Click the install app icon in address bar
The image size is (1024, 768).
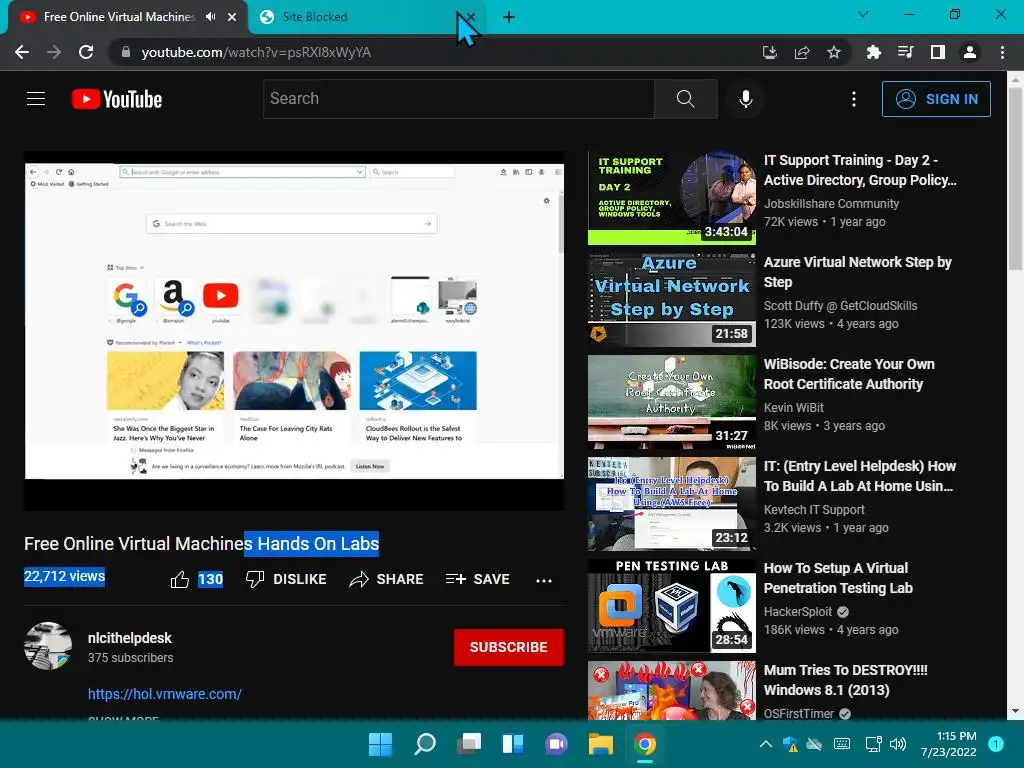tap(770, 52)
